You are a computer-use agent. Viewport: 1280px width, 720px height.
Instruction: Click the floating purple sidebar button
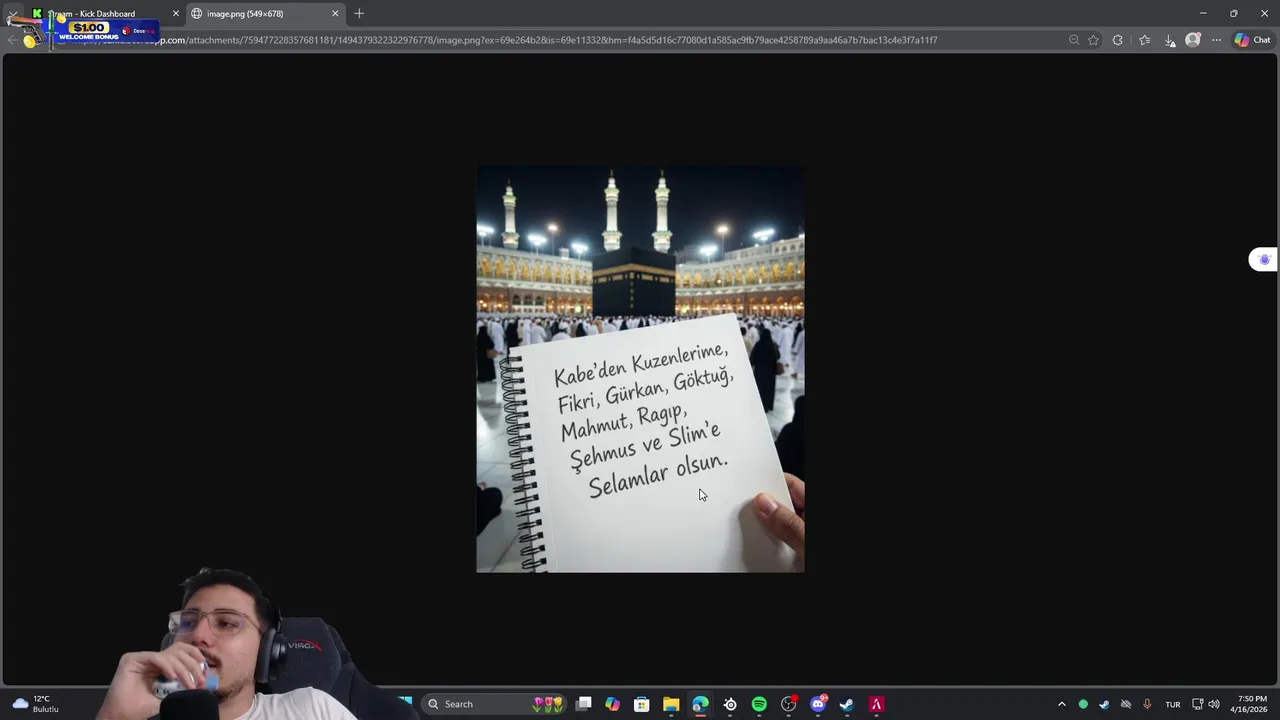pyautogui.click(x=1264, y=260)
